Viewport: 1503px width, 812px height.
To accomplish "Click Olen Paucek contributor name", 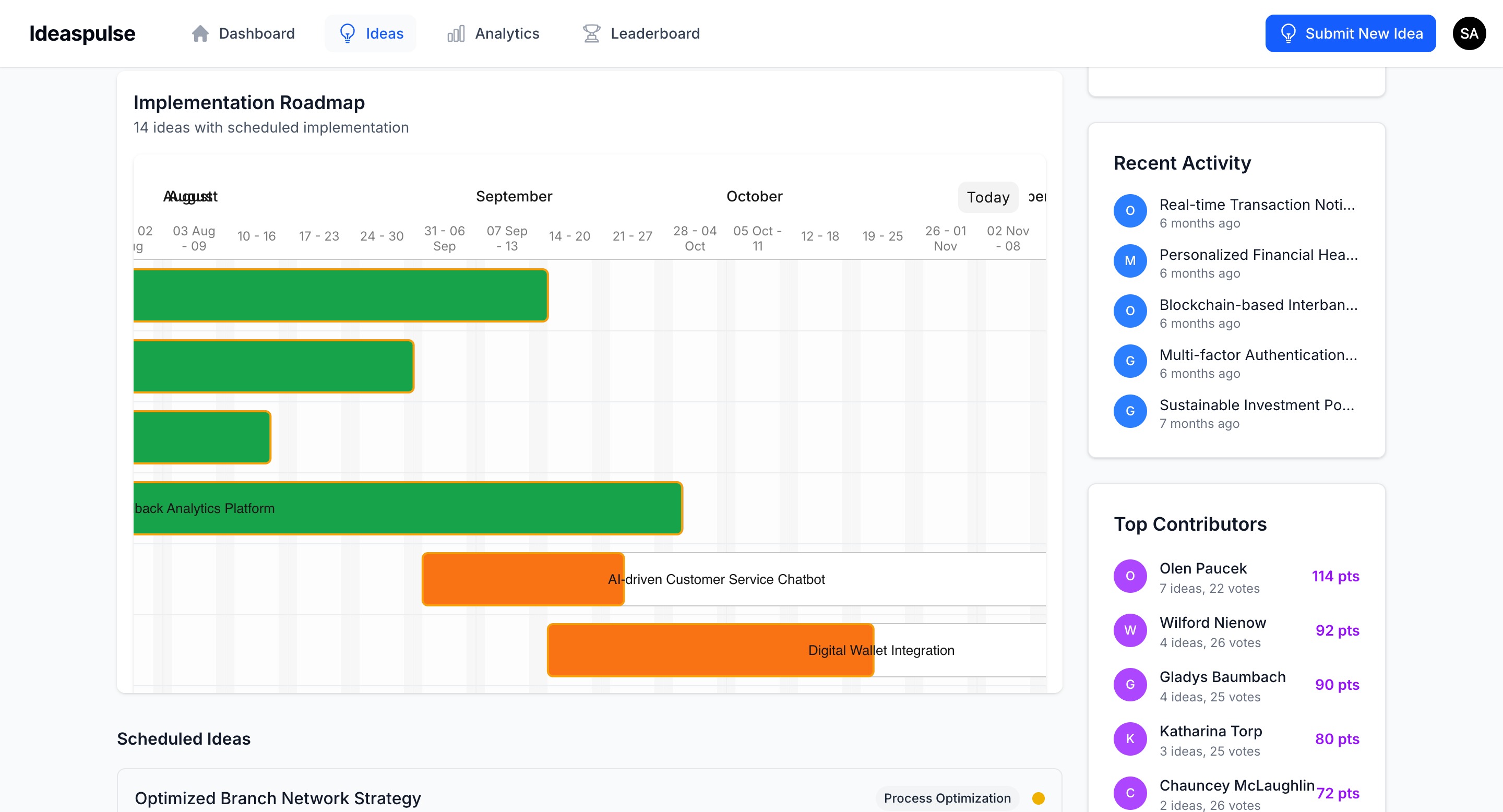I will (x=1203, y=568).
